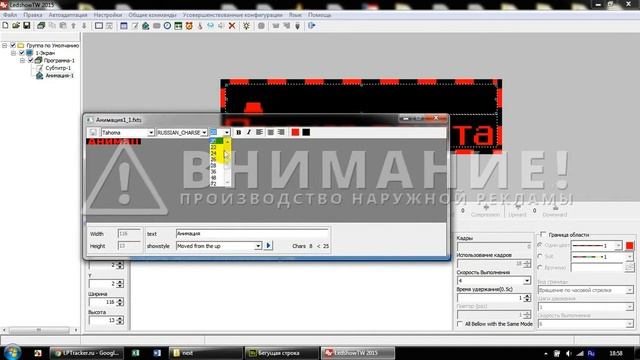Screen dimensions: 640x360
Task: Click the preview play arrow beside showstyle
Action: pos(268,246)
